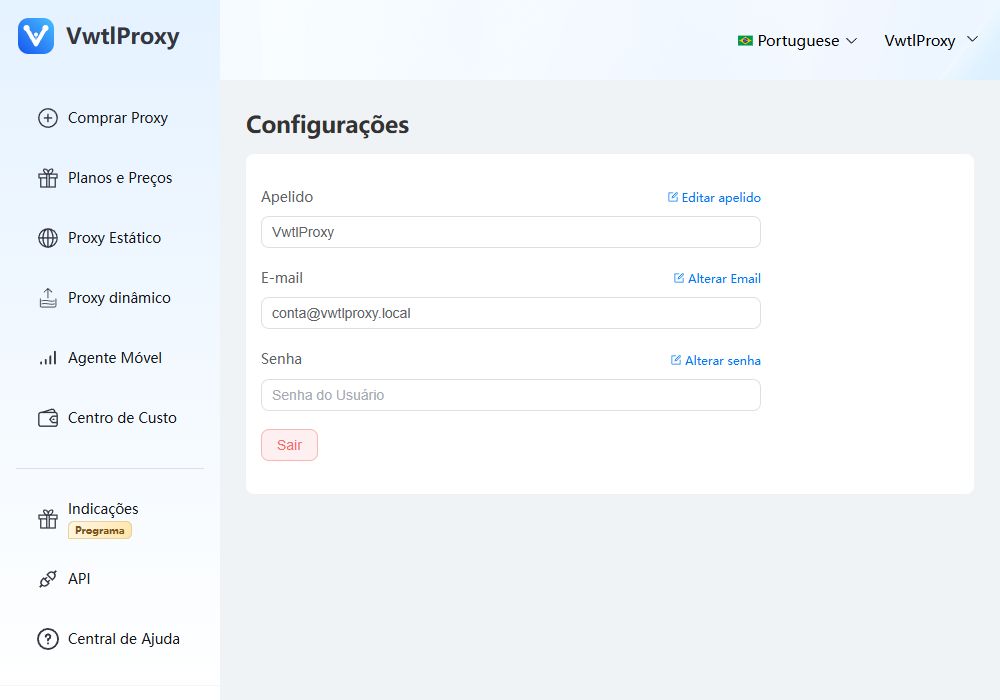
Task: Click the upload icon beside Proxy dinâmico
Action: coord(48,298)
